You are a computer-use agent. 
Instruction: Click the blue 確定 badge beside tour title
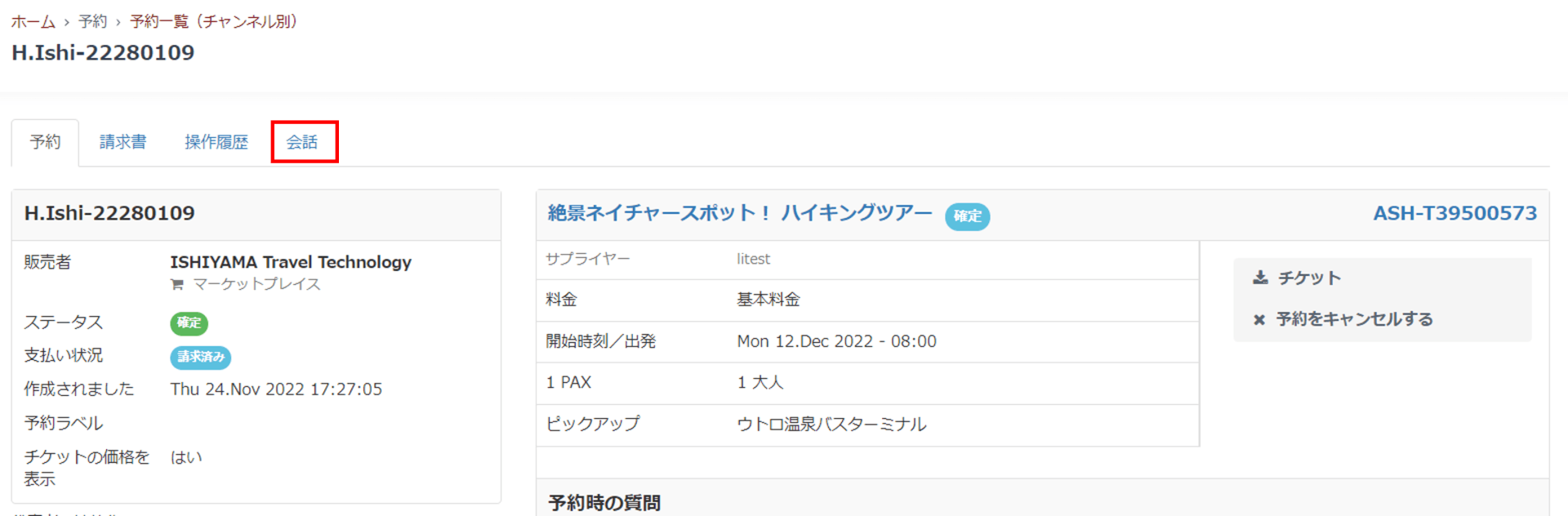tap(967, 216)
